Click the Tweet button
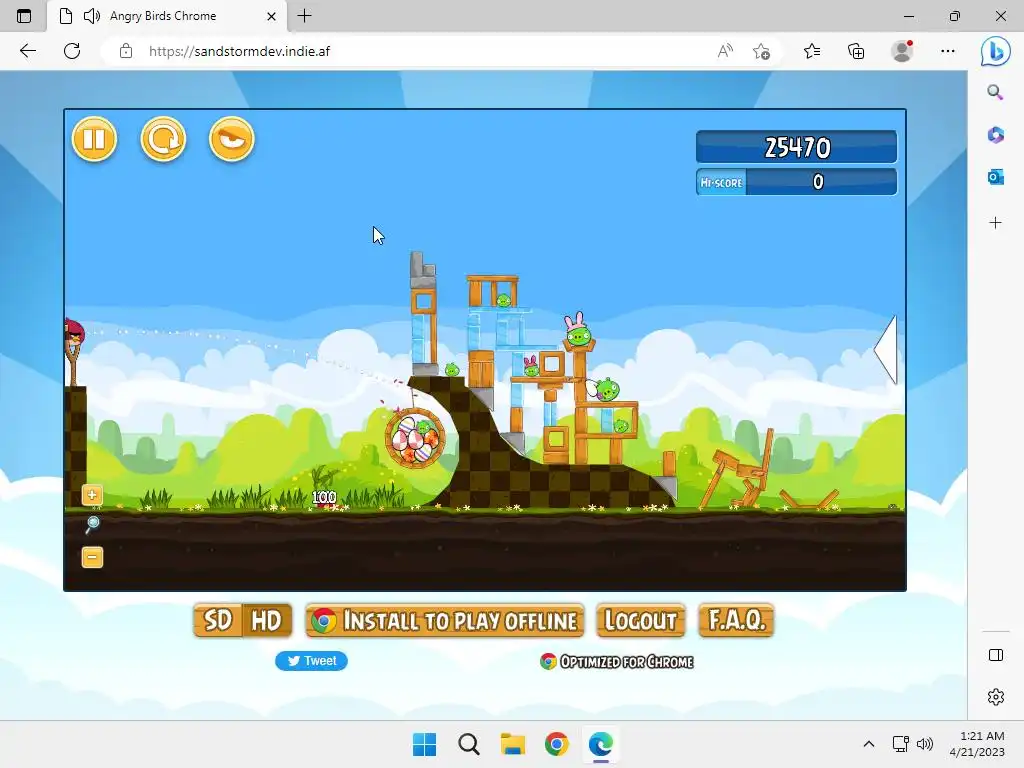 click(312, 661)
